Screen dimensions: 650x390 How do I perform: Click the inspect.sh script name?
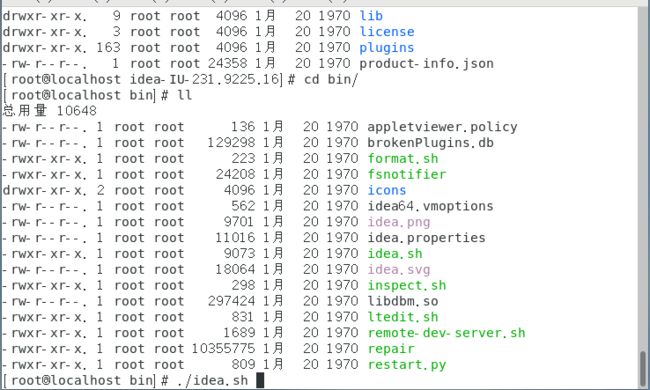pos(407,285)
